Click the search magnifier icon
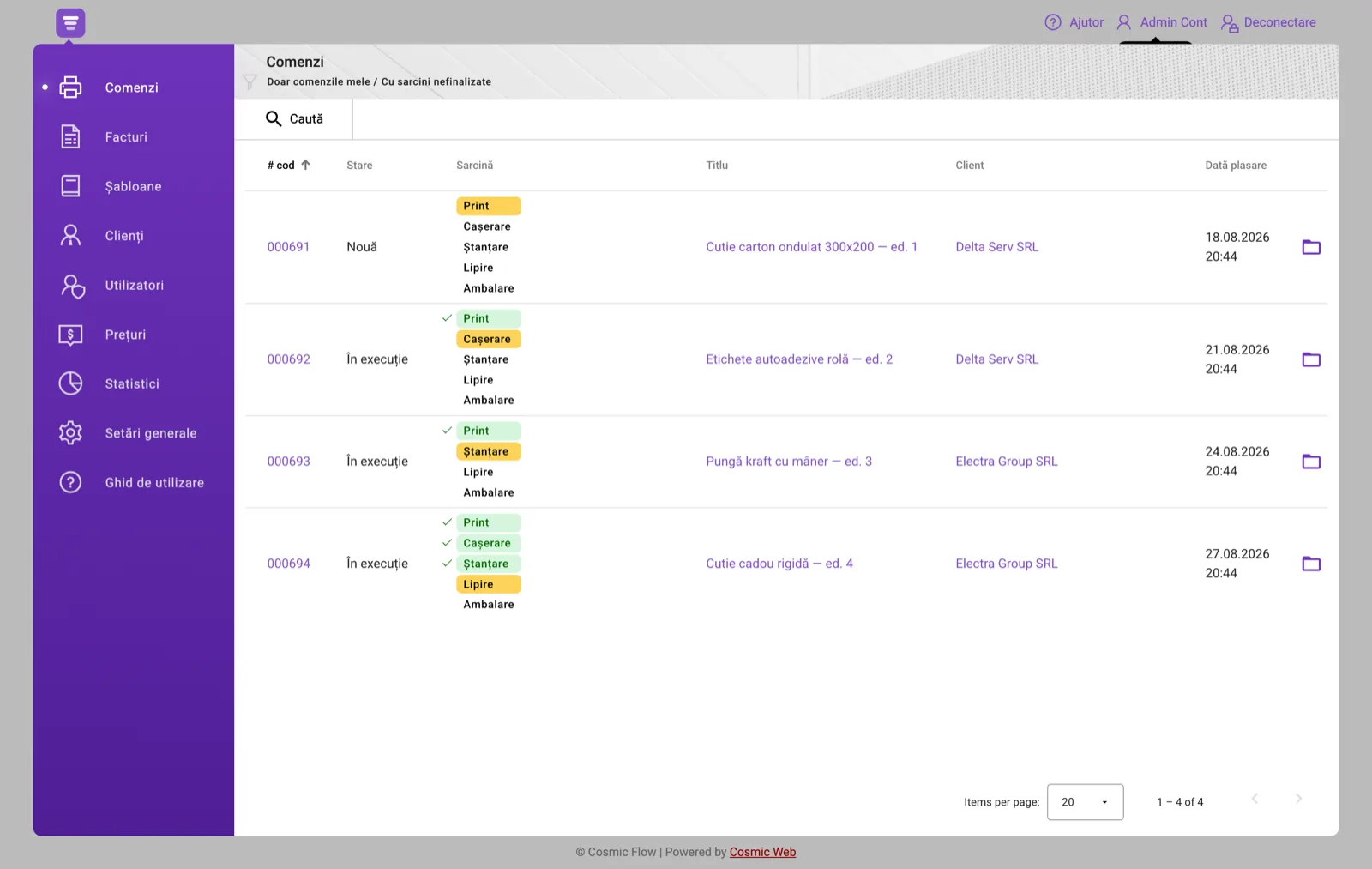Viewport: 1372px width, 869px height. [274, 118]
